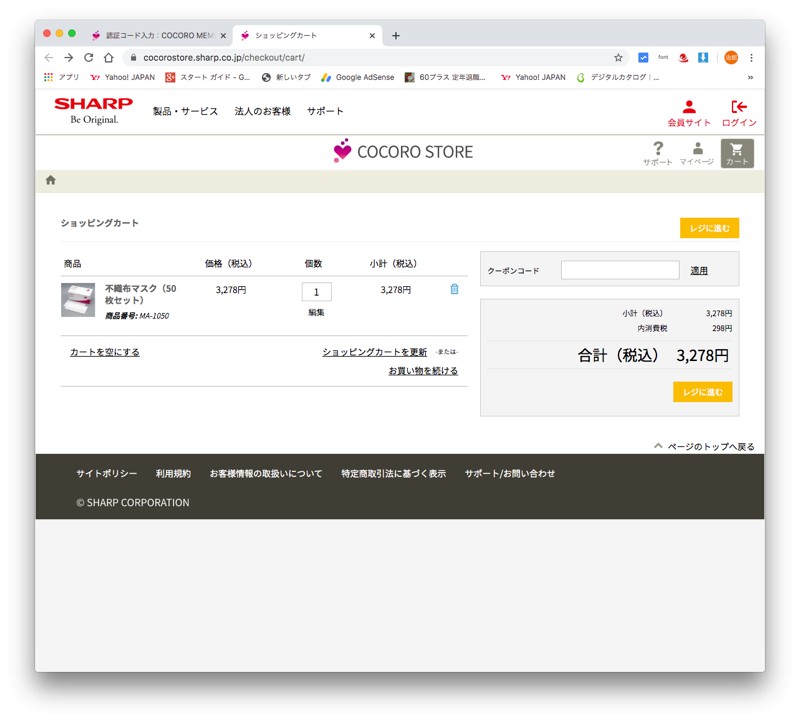Image resolution: width=800 pixels, height=722 pixels.
Task: Expand the hidden bookmarks overflow chevron
Action: [750, 77]
